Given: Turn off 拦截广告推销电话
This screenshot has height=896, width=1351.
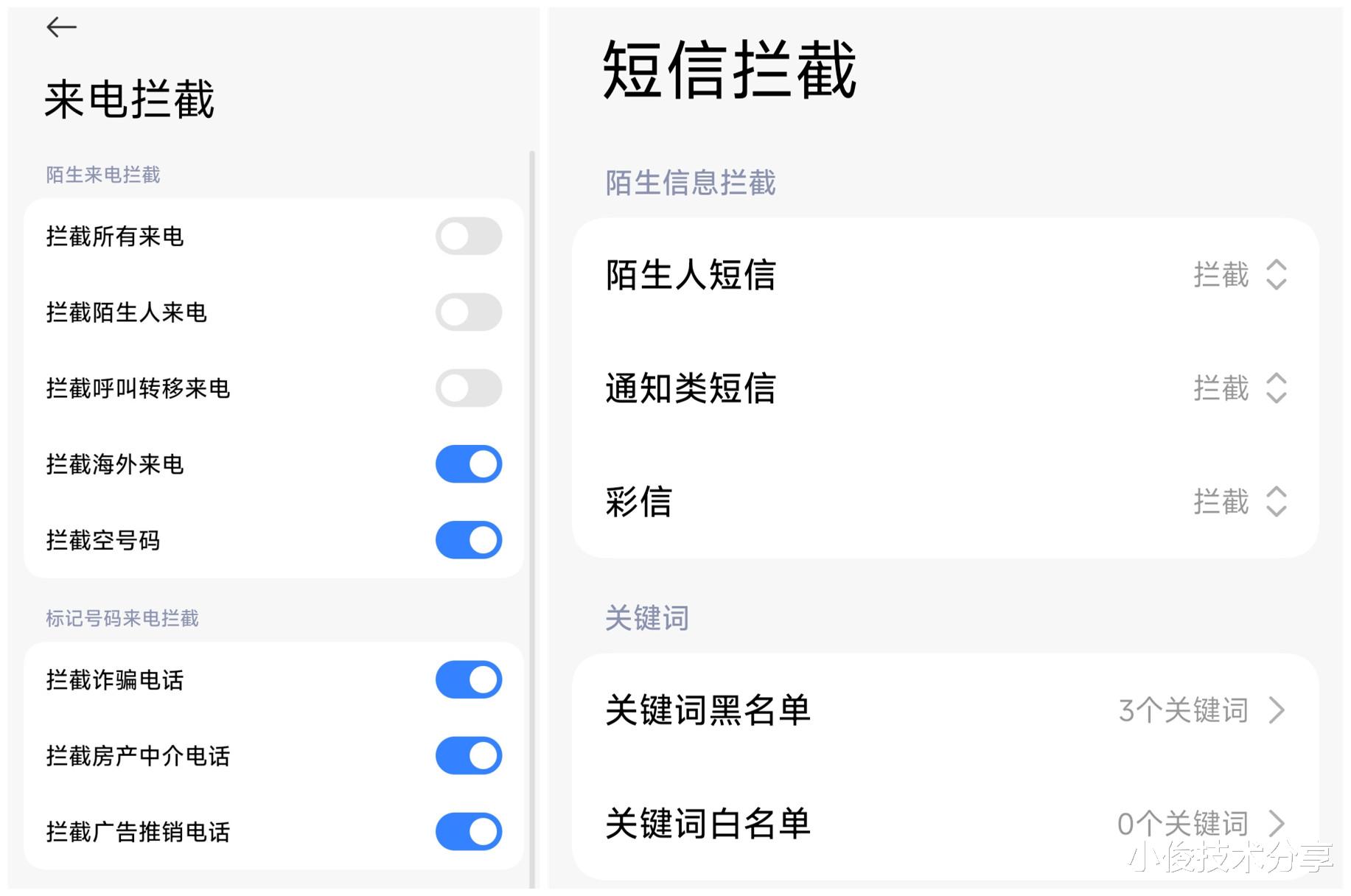Looking at the screenshot, I should pyautogui.click(x=469, y=831).
